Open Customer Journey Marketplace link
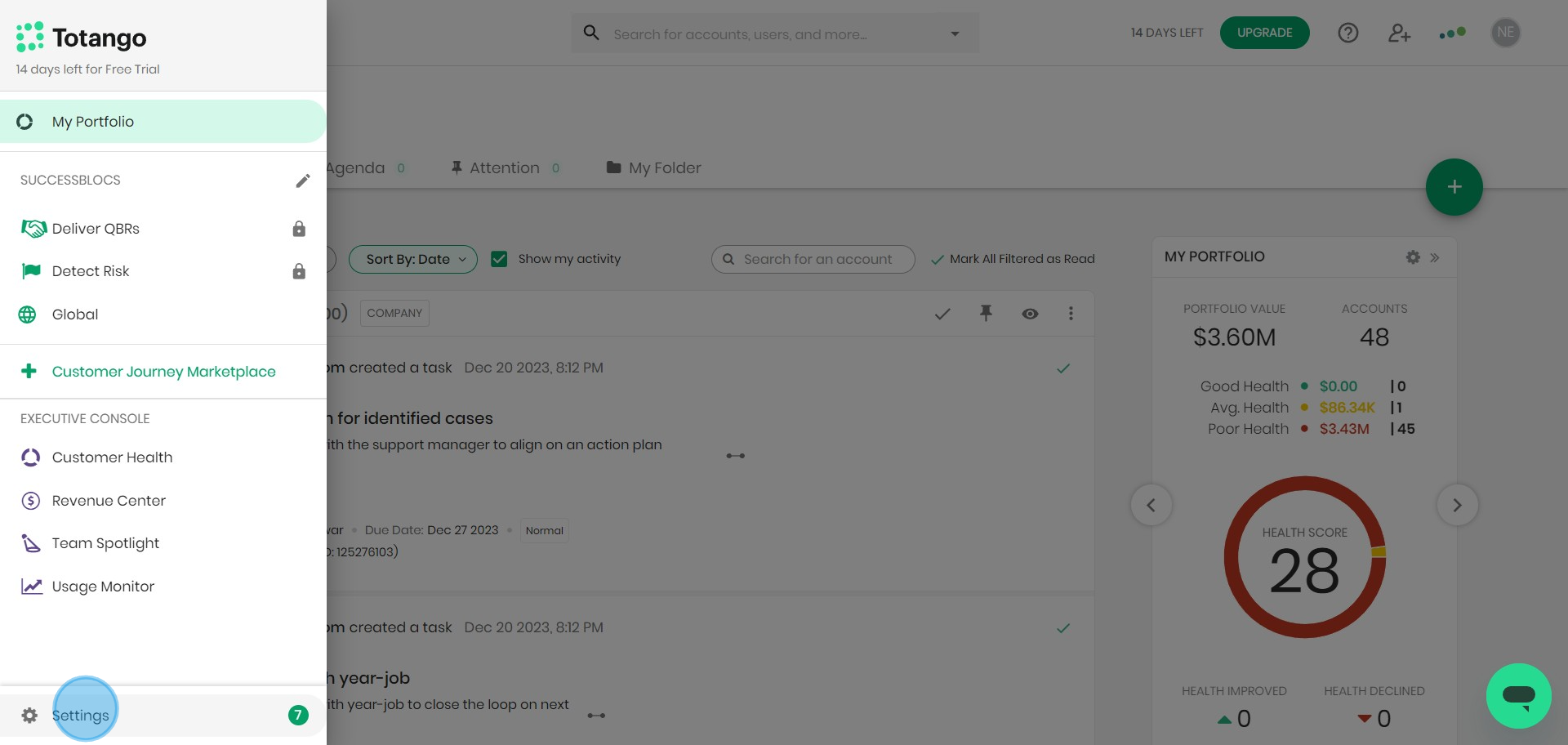The width and height of the screenshot is (1568, 745). pos(163,372)
